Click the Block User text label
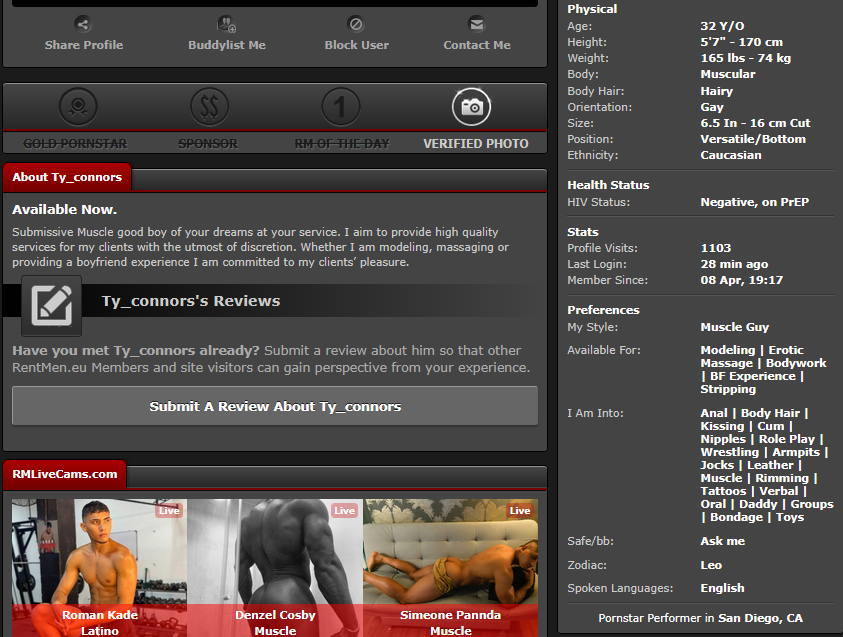This screenshot has width=843, height=637. (x=356, y=45)
